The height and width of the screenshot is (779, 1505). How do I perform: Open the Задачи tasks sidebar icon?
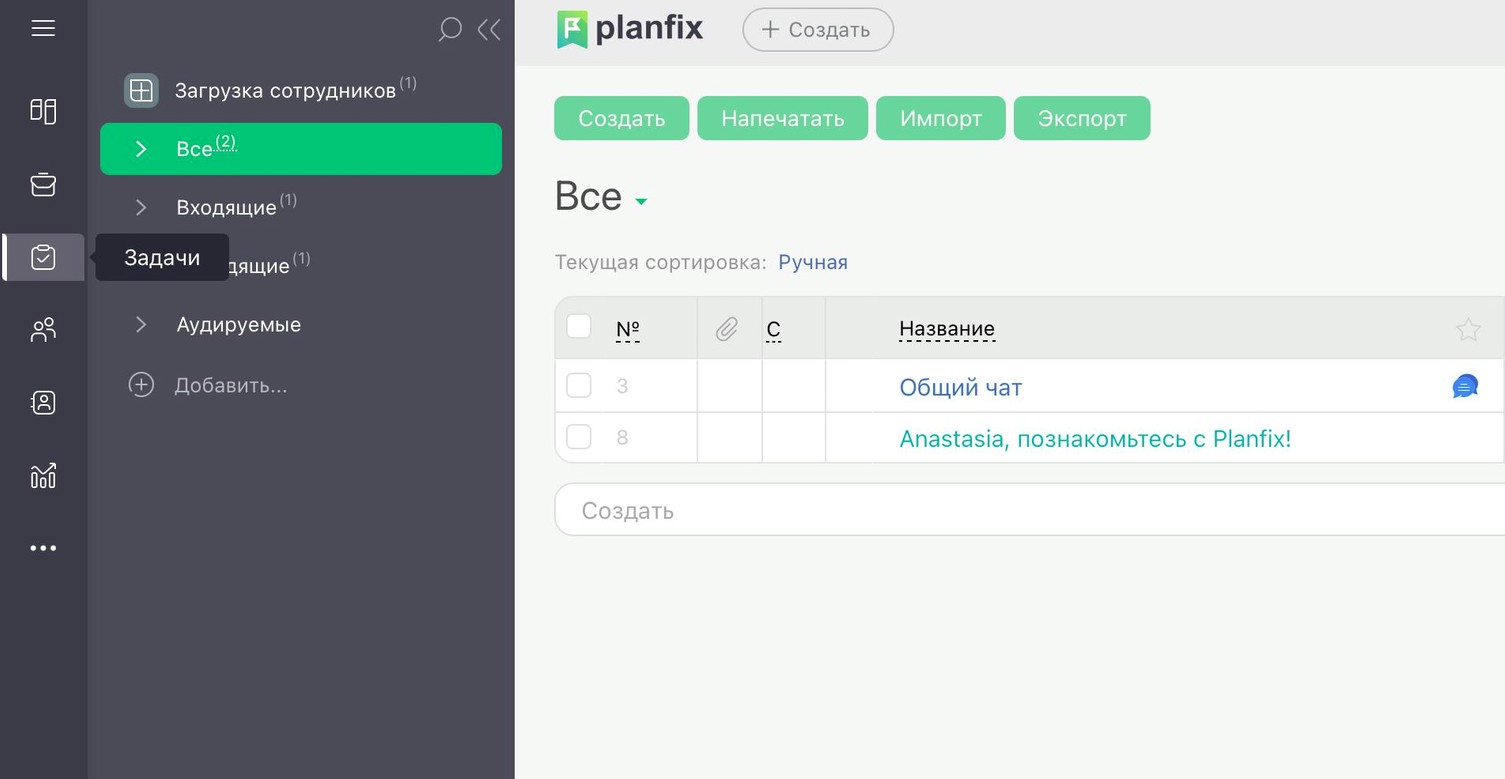point(43,258)
